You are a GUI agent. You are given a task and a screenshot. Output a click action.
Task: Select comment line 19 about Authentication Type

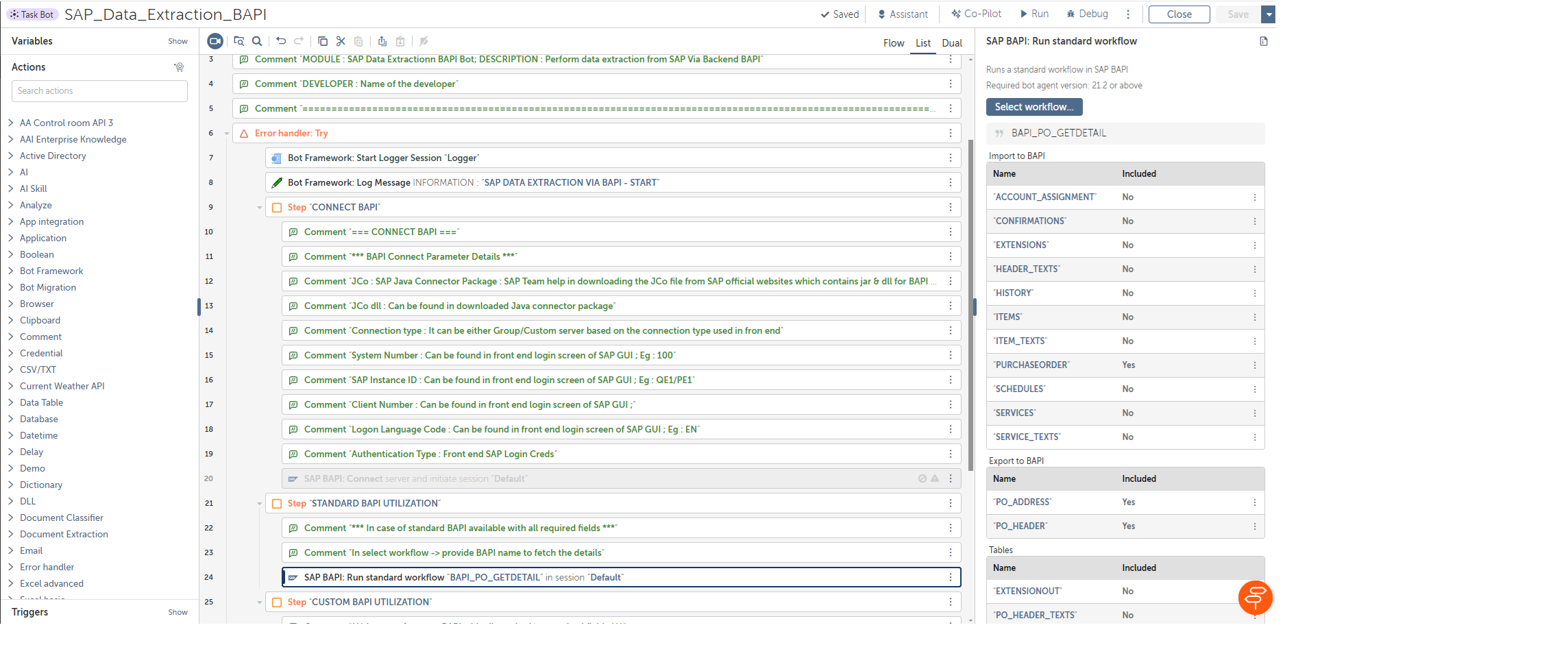621,454
